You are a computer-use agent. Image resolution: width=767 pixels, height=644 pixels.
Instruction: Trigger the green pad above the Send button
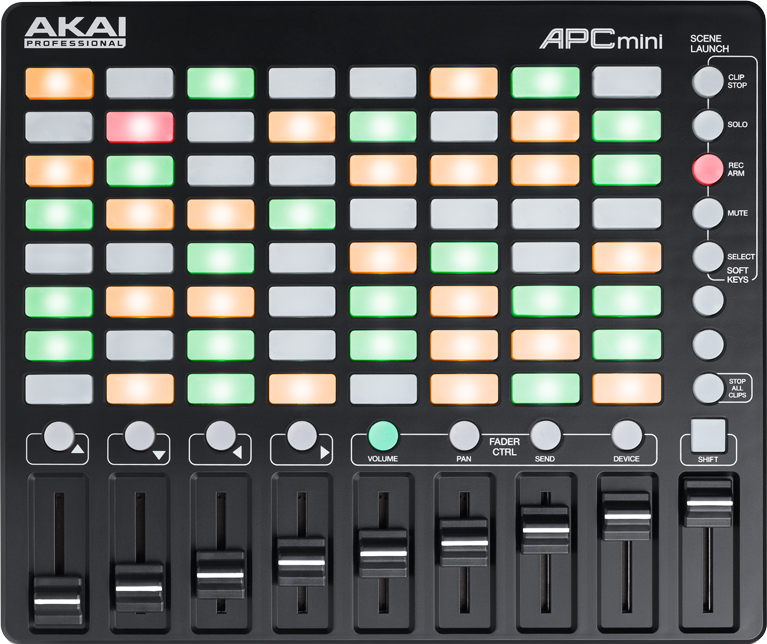(x=545, y=389)
